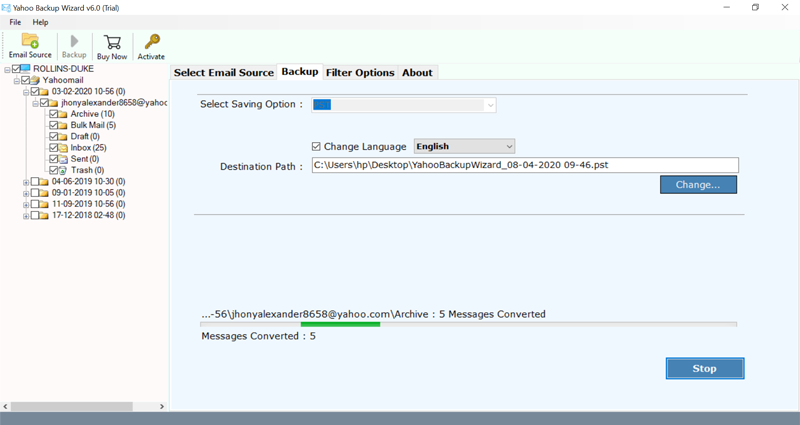800x425 pixels.
Task: Check the 09-01-2019 10-05 checkbox
Action: [35, 192]
